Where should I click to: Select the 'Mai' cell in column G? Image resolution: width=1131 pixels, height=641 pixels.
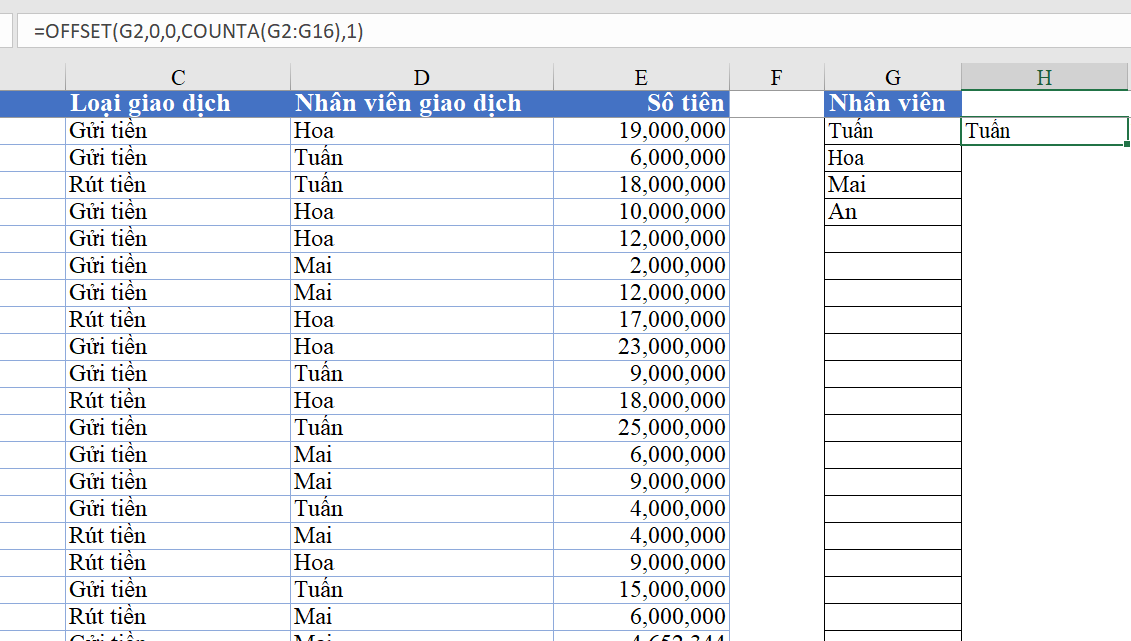pyautogui.click(x=892, y=185)
